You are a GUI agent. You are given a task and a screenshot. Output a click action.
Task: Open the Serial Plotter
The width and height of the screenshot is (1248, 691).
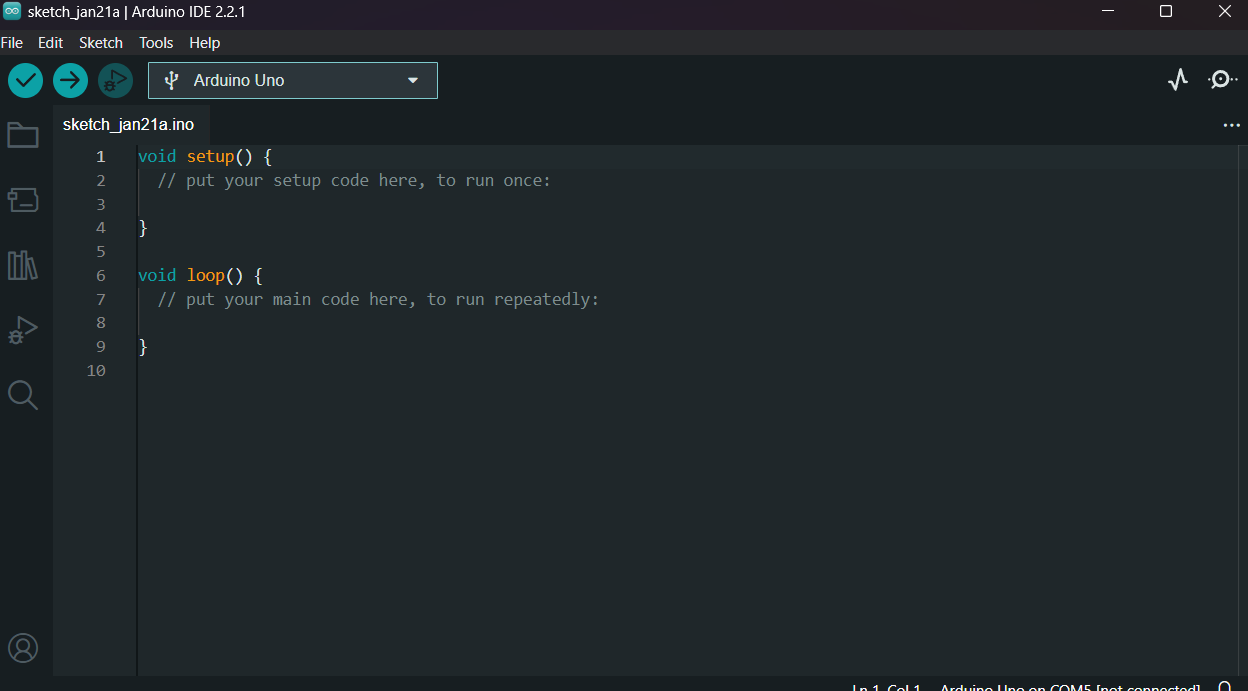(1178, 80)
